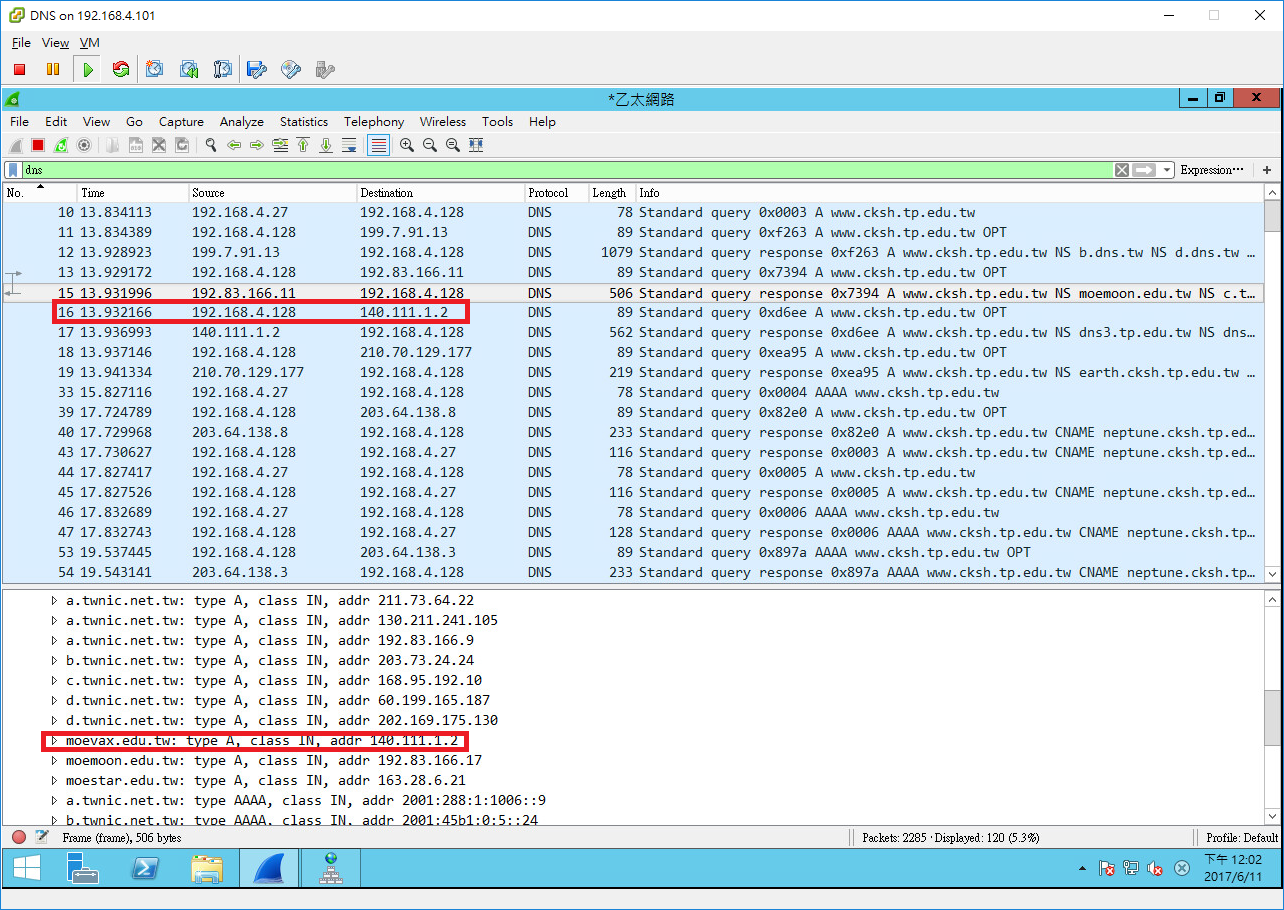Show hidden tray icons arrow
Viewport: 1284px width, 910px height.
pyautogui.click(x=1084, y=868)
